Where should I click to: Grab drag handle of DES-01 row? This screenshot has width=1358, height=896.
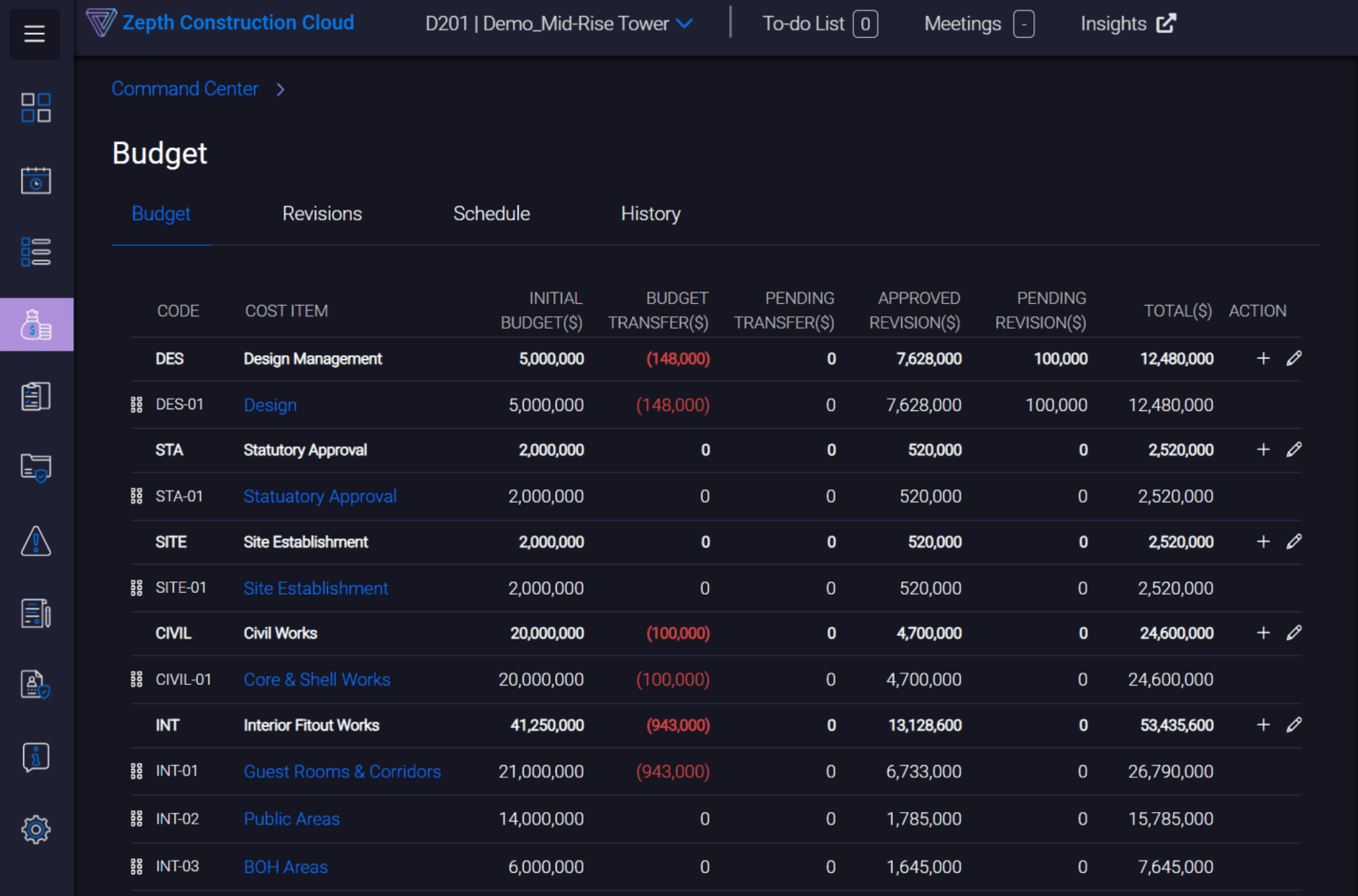136,405
